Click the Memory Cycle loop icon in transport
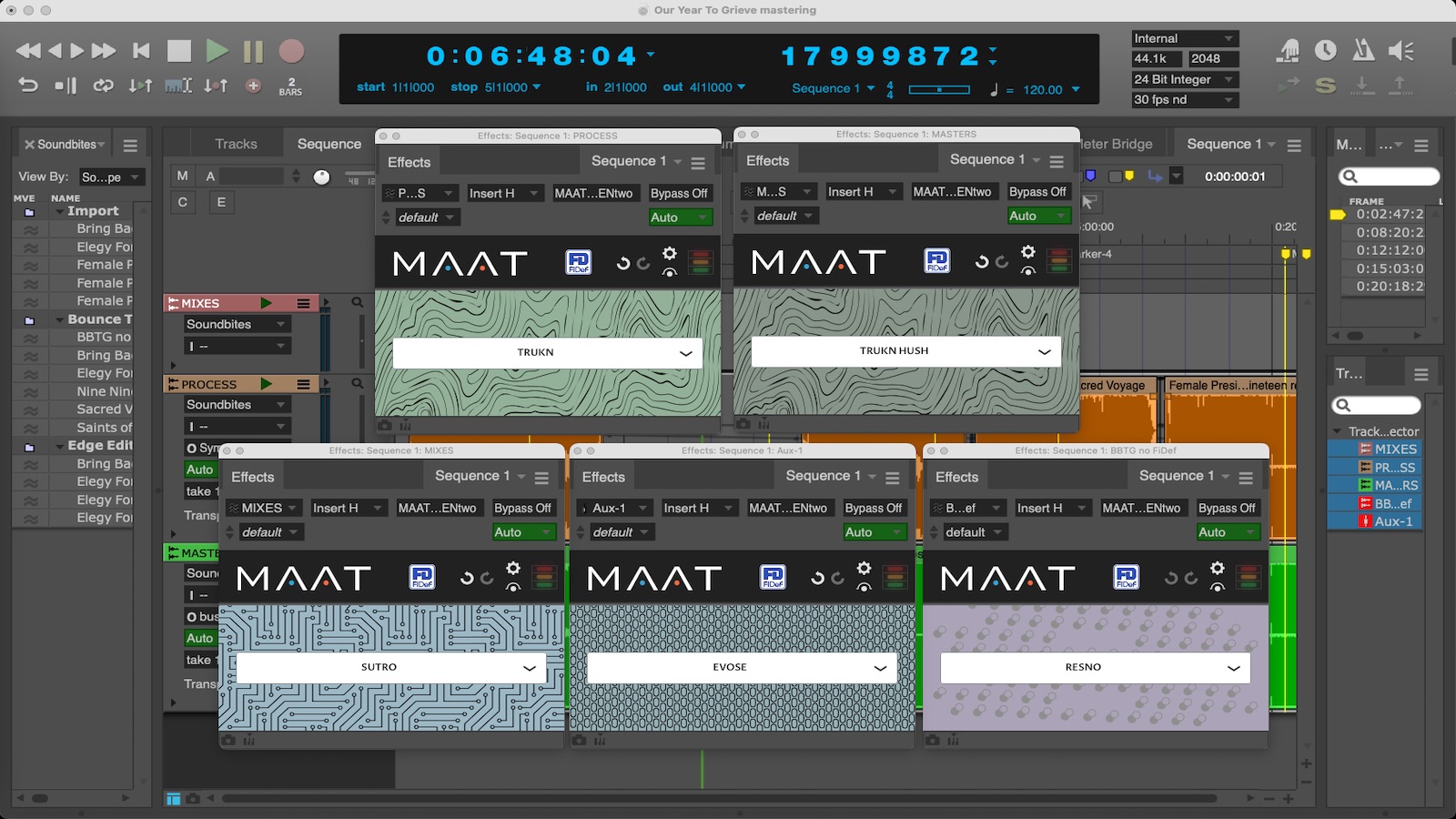The height and width of the screenshot is (819, 1456). (x=103, y=85)
